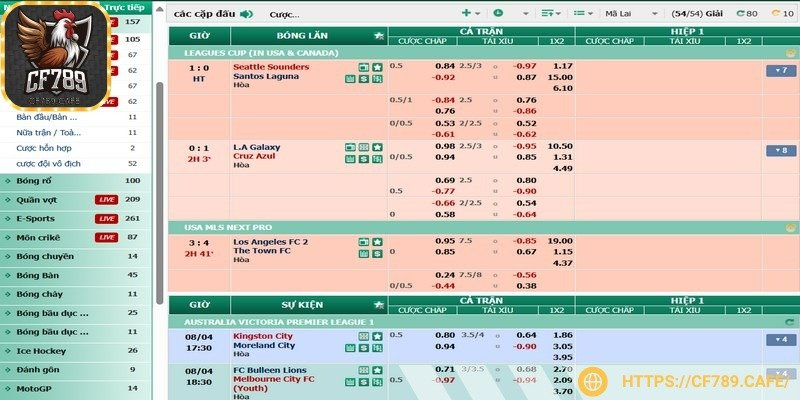Open statistics chart icon in Melbourne City FC row
The height and width of the screenshot is (400, 800).
(x=350, y=382)
